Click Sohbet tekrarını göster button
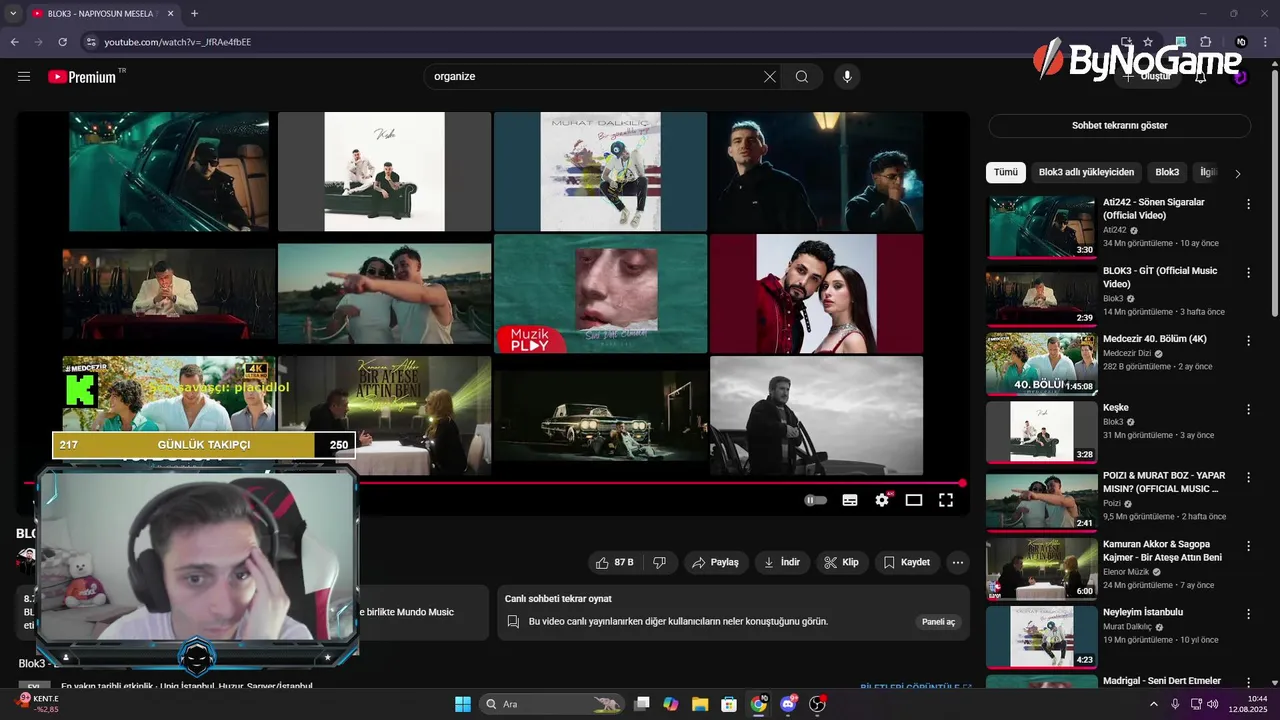The height and width of the screenshot is (720, 1280). coord(1119,126)
